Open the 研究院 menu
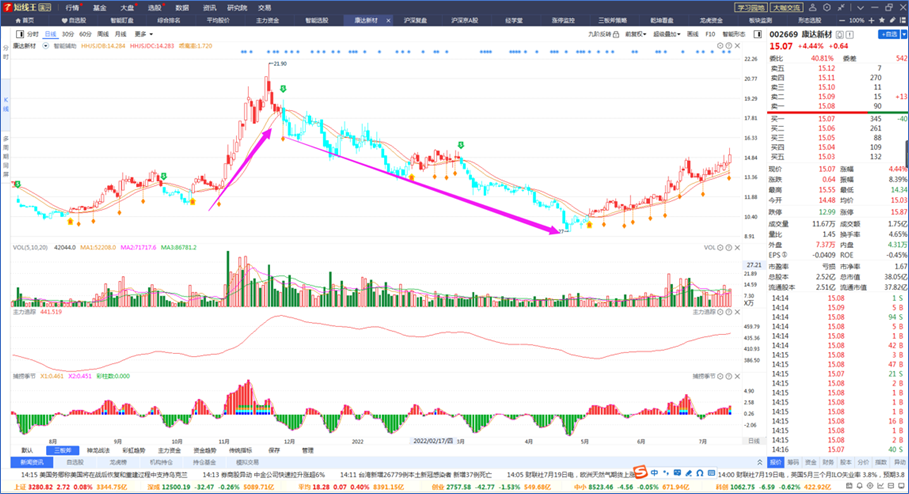The height and width of the screenshot is (494, 909). click(237, 8)
